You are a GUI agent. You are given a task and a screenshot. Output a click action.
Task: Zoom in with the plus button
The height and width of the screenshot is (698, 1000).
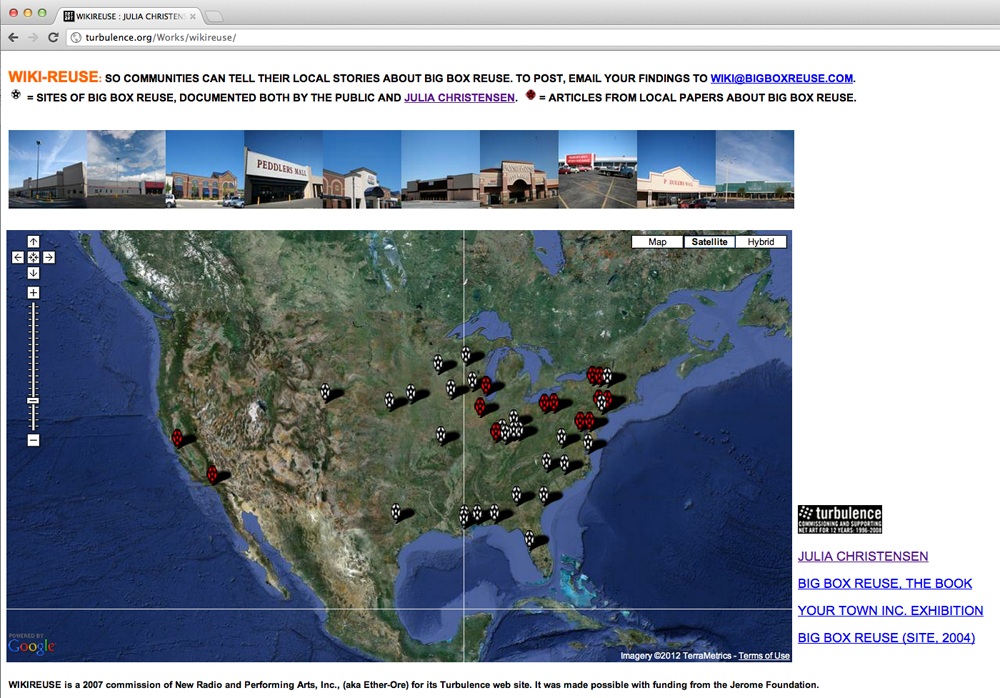tap(33, 293)
